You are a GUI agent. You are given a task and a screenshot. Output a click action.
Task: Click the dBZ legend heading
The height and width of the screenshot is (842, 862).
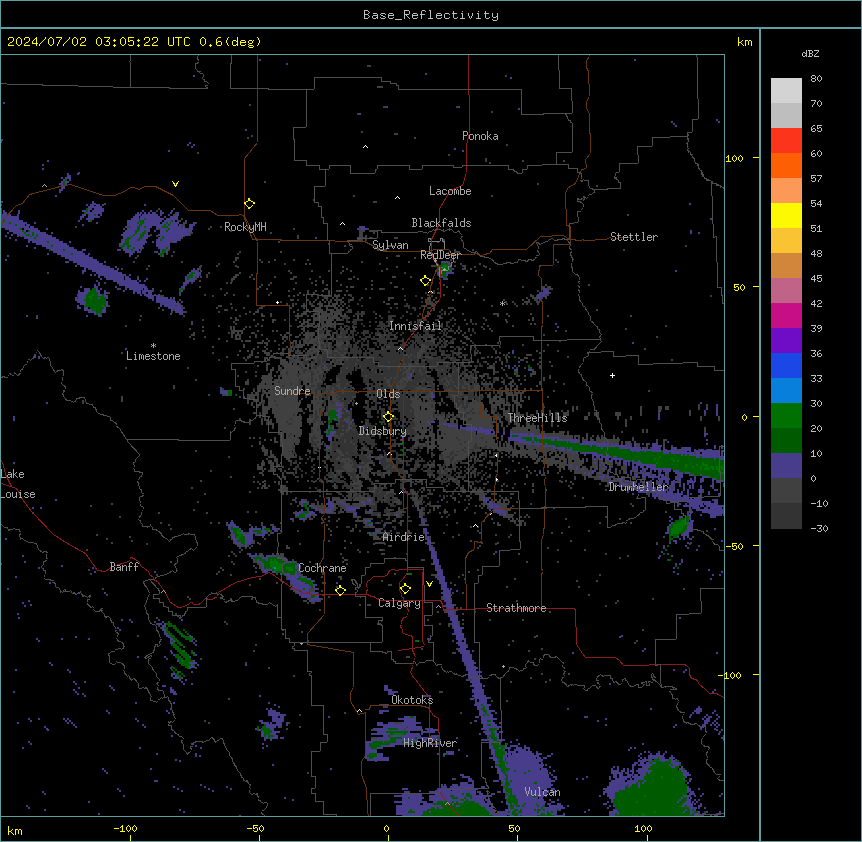tap(810, 54)
